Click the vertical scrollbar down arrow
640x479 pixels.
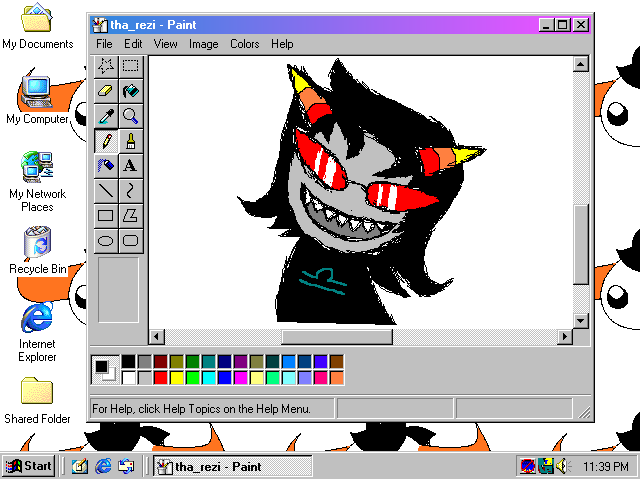click(x=580, y=320)
